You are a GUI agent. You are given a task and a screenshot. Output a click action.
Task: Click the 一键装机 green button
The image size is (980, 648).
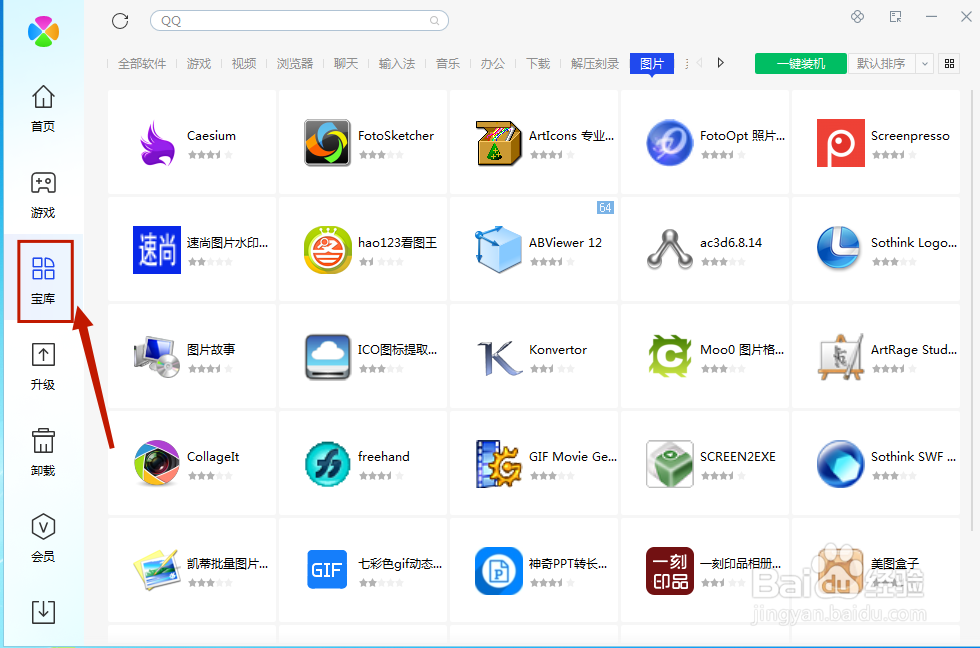coord(801,64)
